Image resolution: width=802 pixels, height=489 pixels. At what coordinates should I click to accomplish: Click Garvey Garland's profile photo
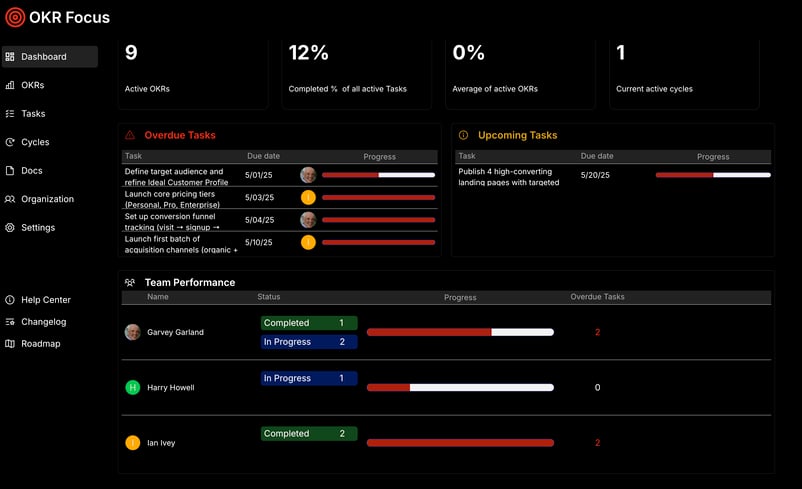pos(132,332)
